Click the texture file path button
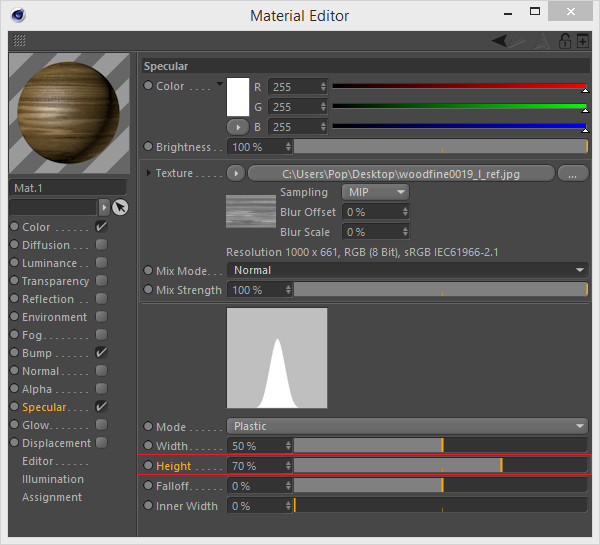Viewport: 600px width, 545px height. coord(402,173)
